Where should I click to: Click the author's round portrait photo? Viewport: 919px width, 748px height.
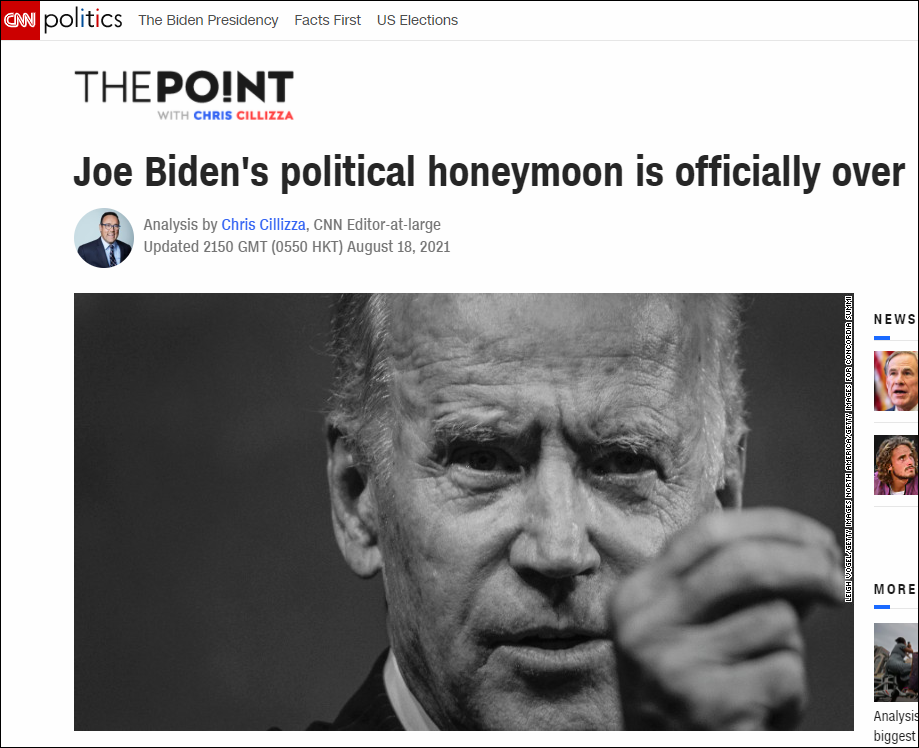pos(104,237)
